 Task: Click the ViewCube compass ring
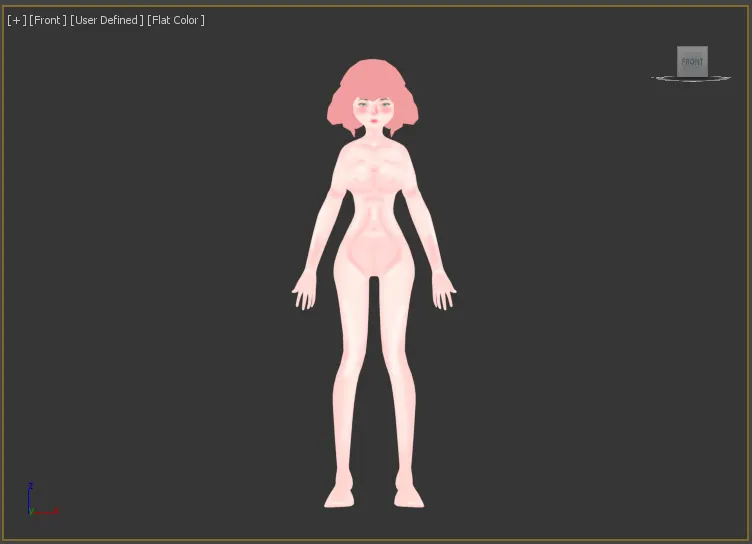(x=719, y=79)
